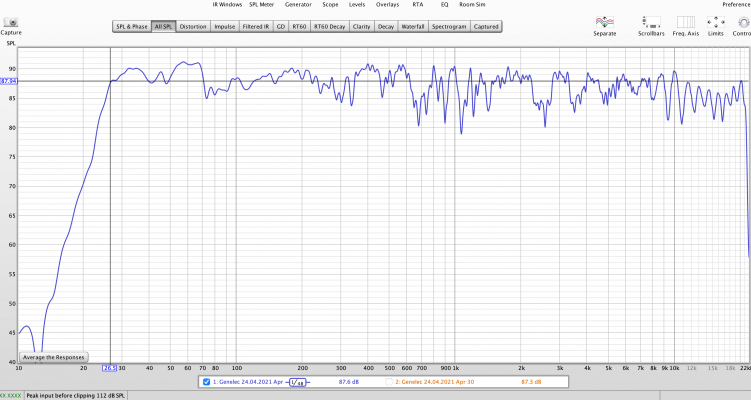Open the Generator tool
The height and width of the screenshot is (400, 751).
click(298, 4)
